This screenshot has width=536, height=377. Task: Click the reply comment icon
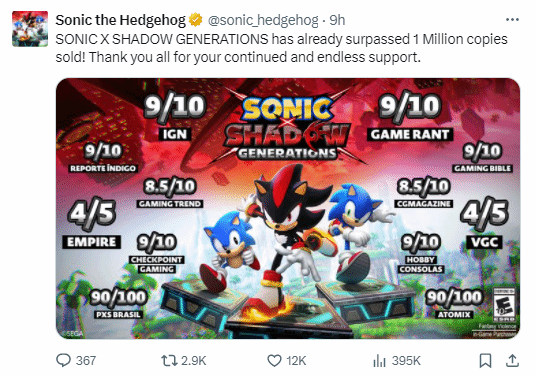click(63, 361)
